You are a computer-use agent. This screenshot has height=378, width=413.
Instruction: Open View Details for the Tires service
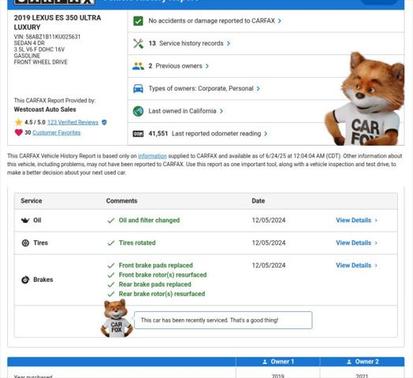[356, 243]
